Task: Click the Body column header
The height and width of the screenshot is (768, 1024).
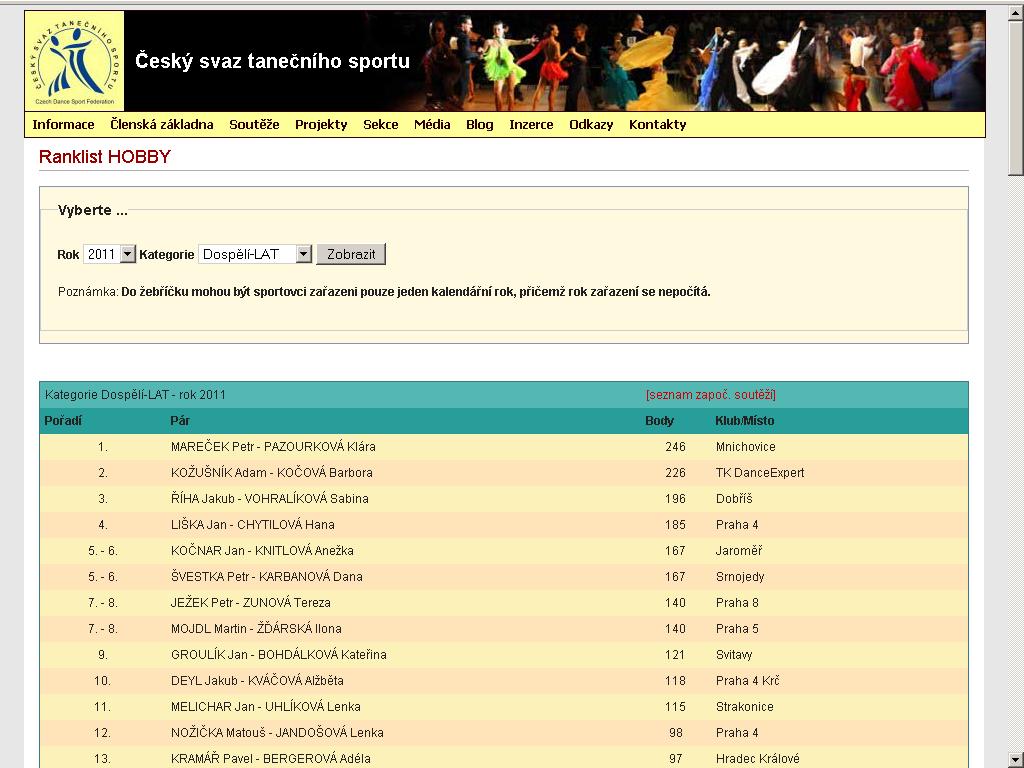Action: pos(660,421)
